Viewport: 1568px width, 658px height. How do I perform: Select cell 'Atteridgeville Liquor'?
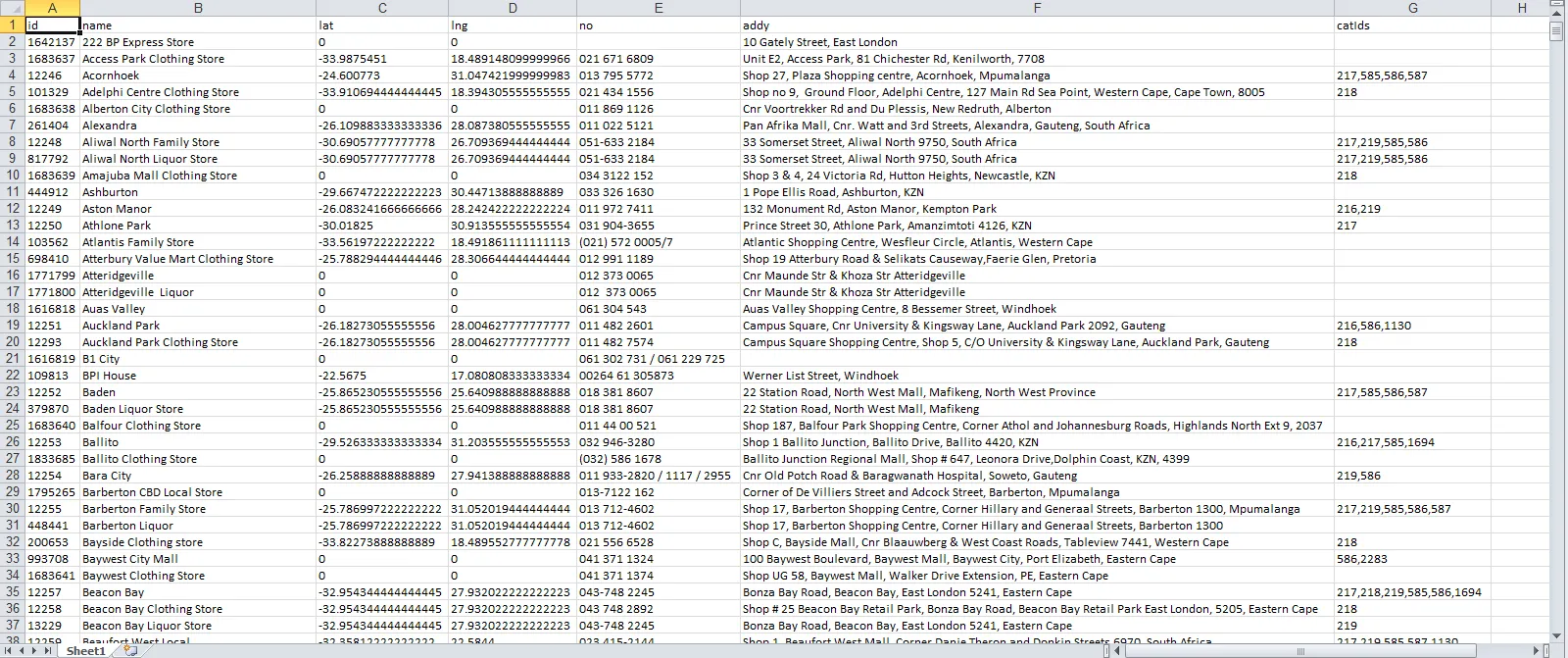coord(198,292)
